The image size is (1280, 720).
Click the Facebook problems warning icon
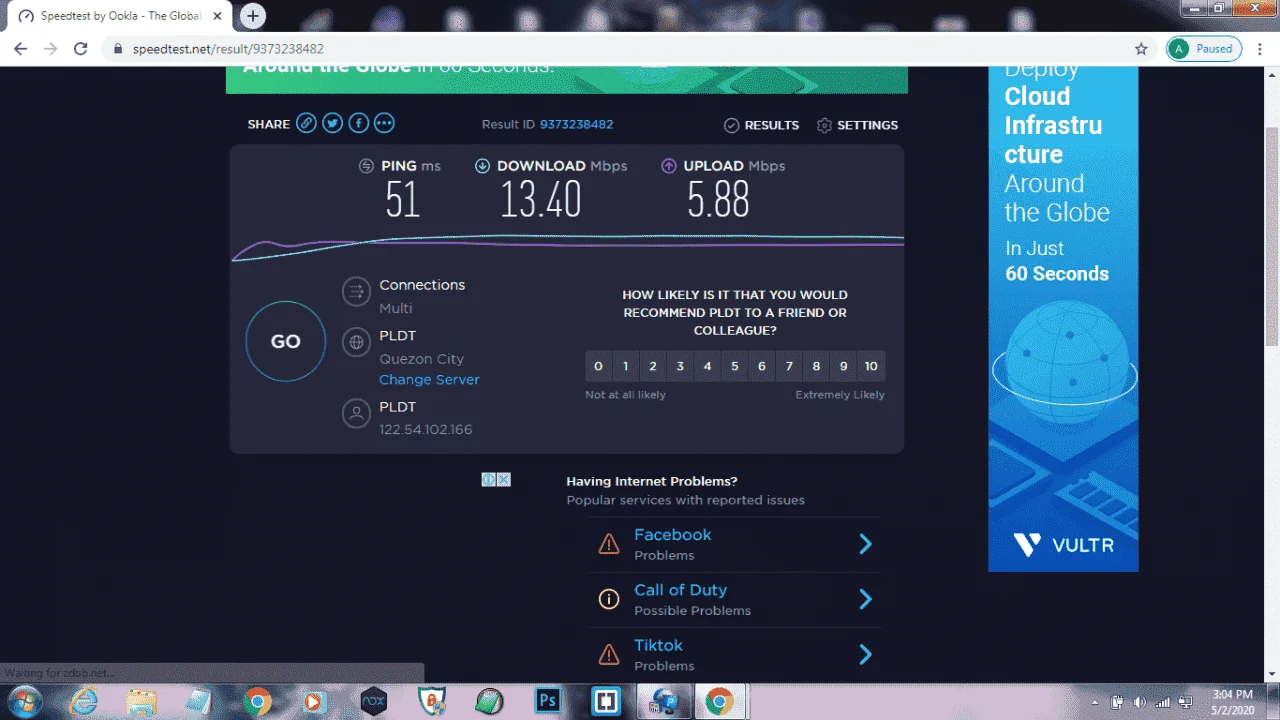point(608,544)
